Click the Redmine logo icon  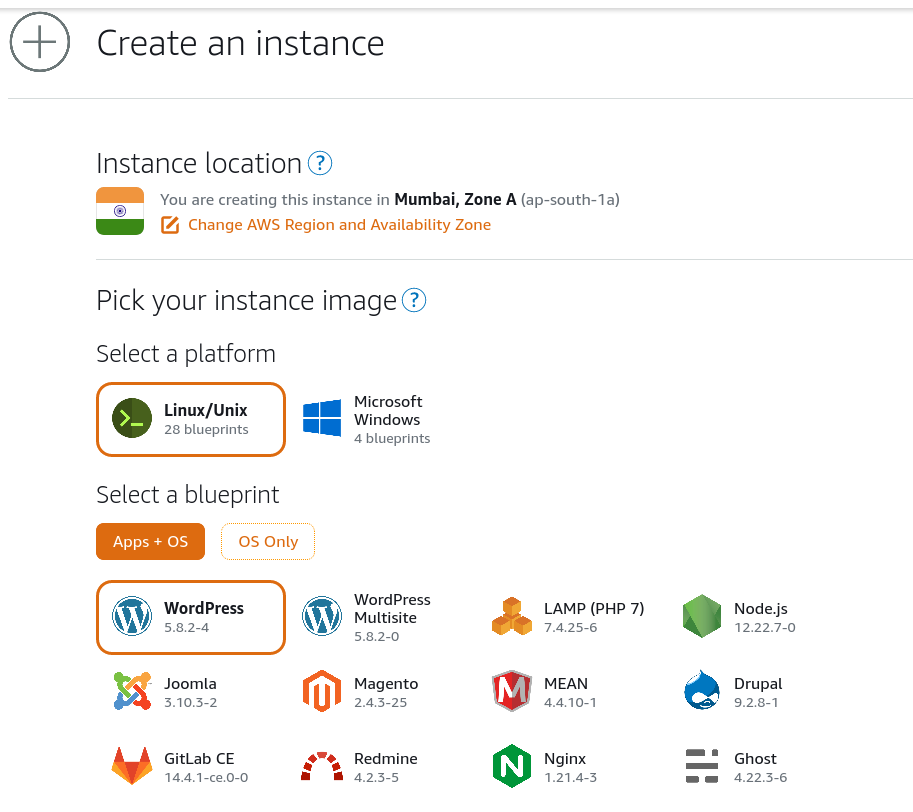tap(322, 766)
